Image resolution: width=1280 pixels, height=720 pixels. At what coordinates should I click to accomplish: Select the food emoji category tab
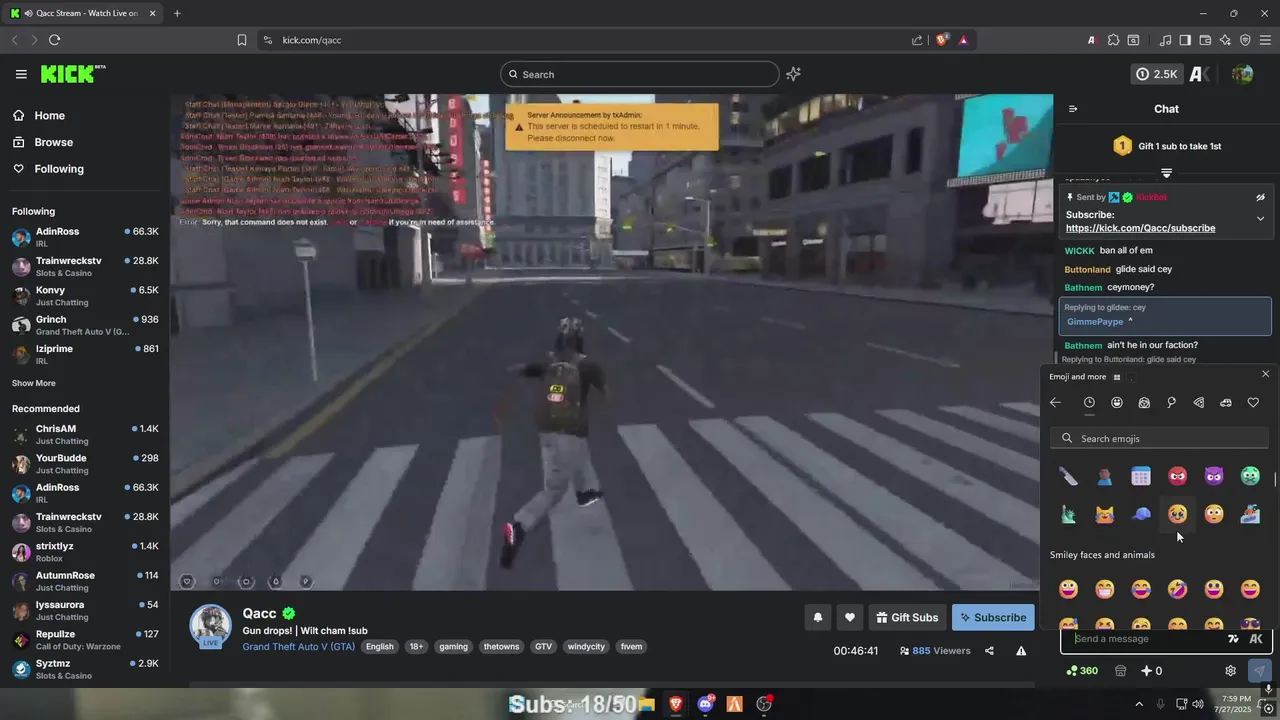coord(1199,402)
